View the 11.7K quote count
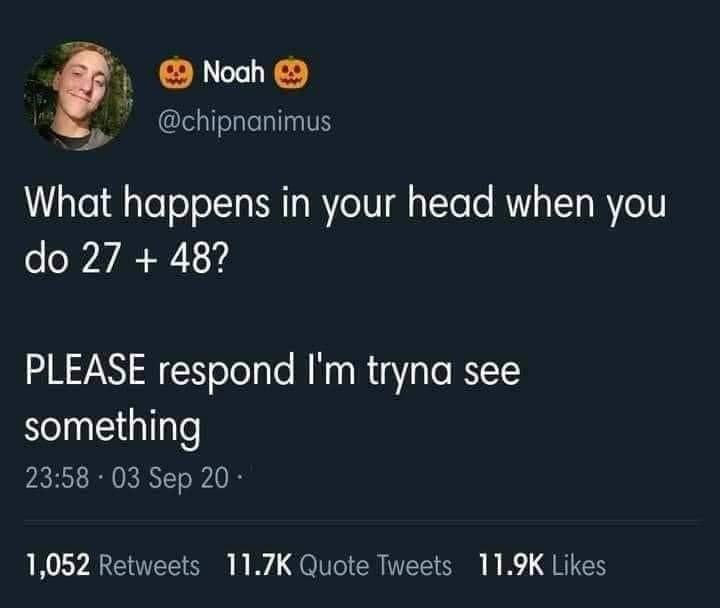The image size is (720, 608). [259, 565]
